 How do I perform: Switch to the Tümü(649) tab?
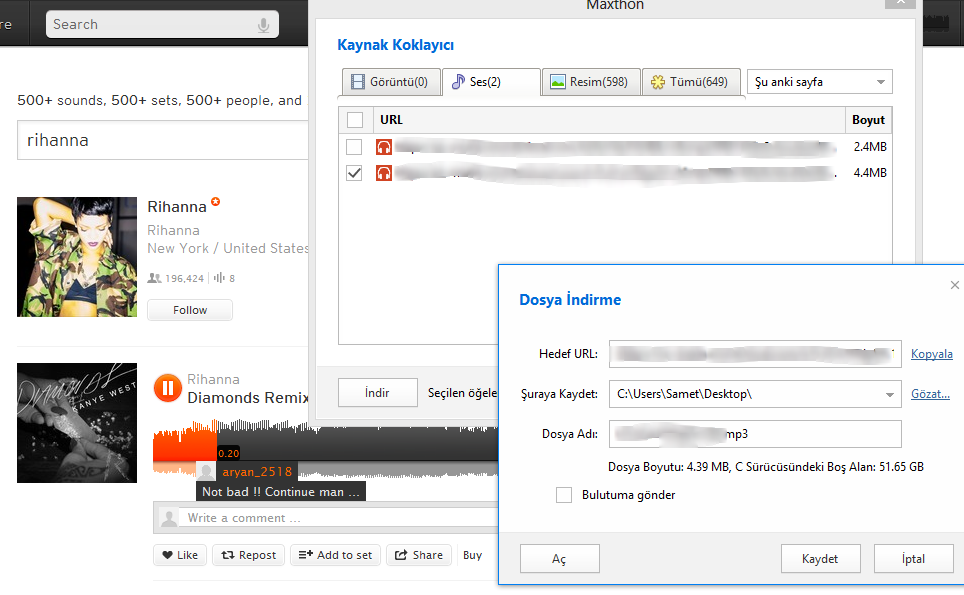tap(691, 82)
